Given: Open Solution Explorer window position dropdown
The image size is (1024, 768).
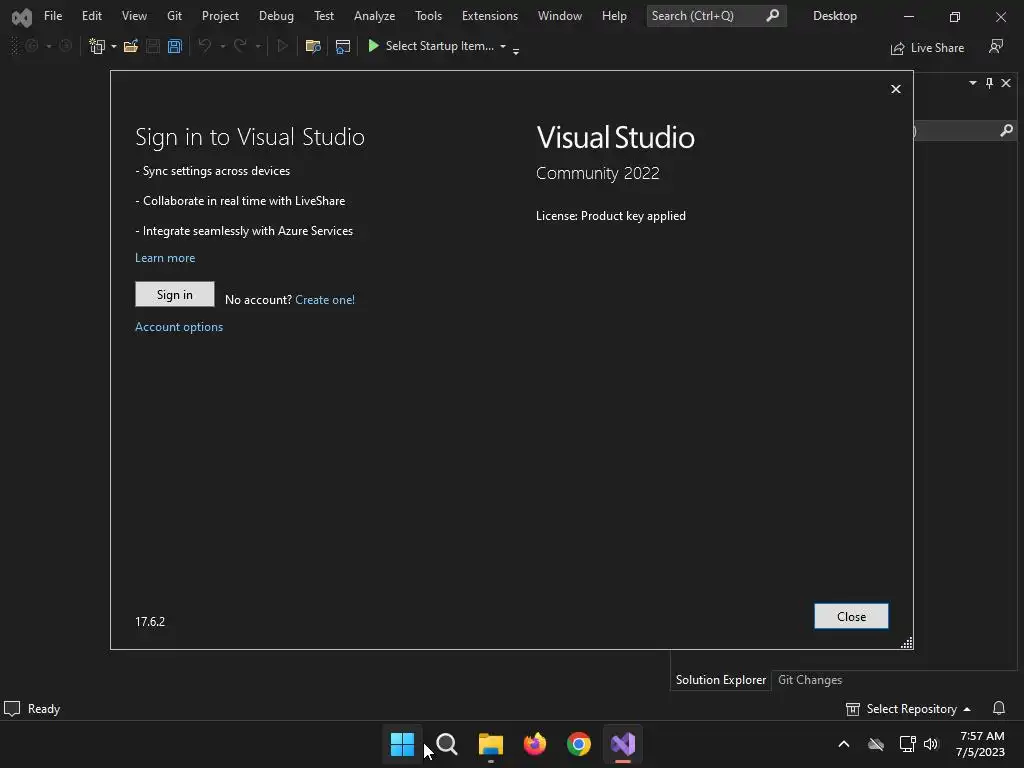Looking at the screenshot, I should pyautogui.click(x=973, y=83).
